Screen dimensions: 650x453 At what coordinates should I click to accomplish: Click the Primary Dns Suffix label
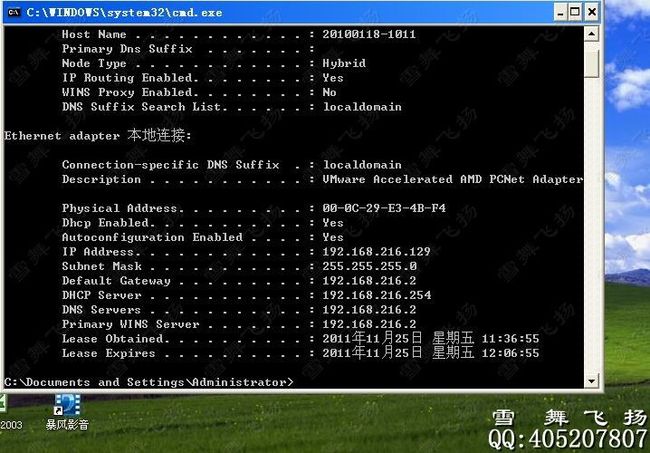coord(127,49)
